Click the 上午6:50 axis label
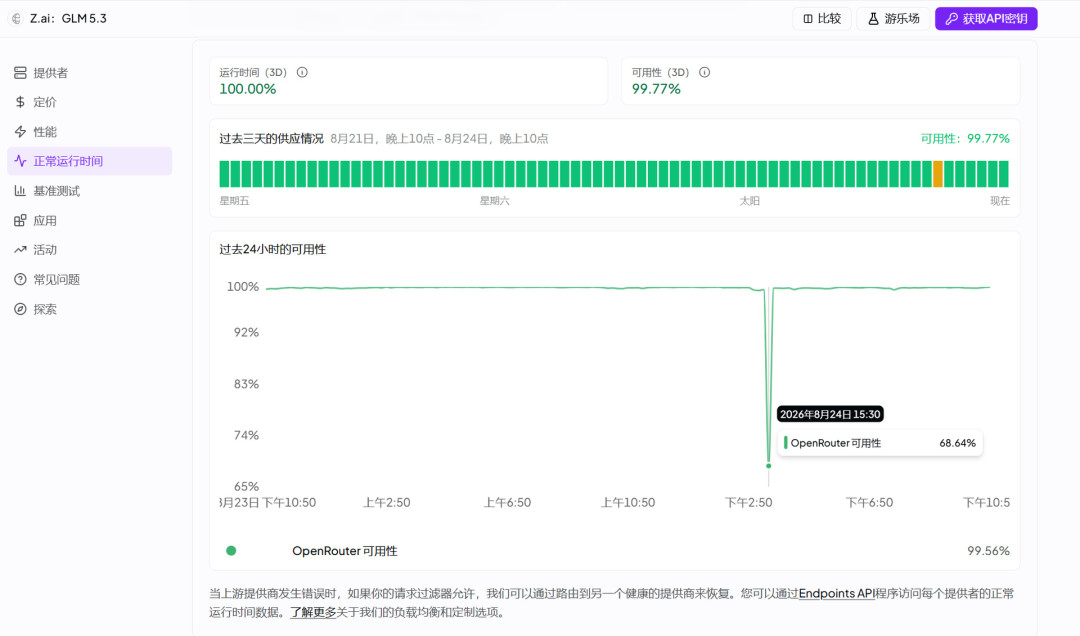The image size is (1080, 636). point(507,502)
